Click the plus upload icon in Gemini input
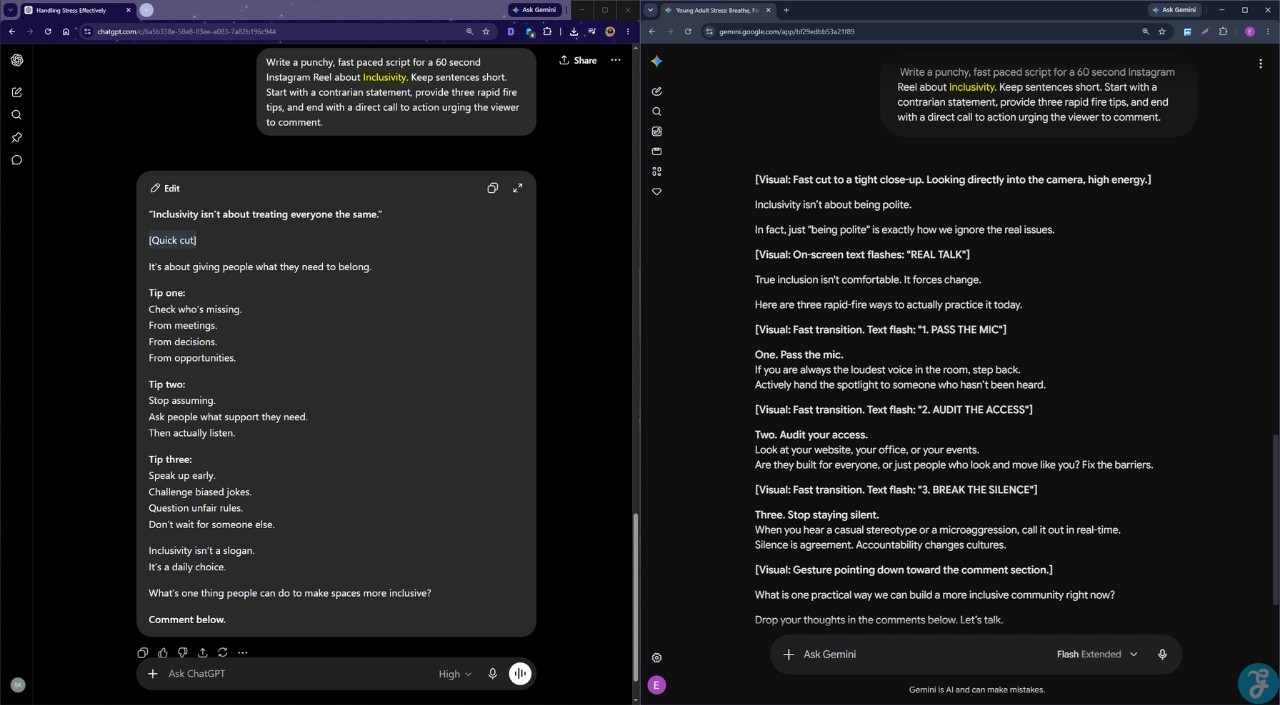Screen dimensions: 1280x705 pos(788,654)
